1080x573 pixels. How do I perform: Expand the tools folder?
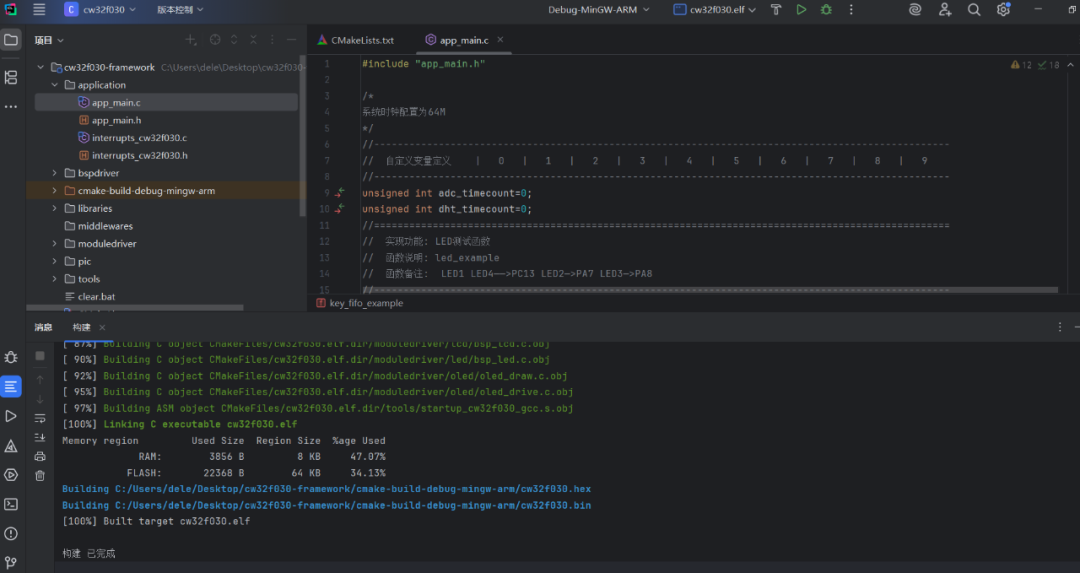tap(54, 279)
